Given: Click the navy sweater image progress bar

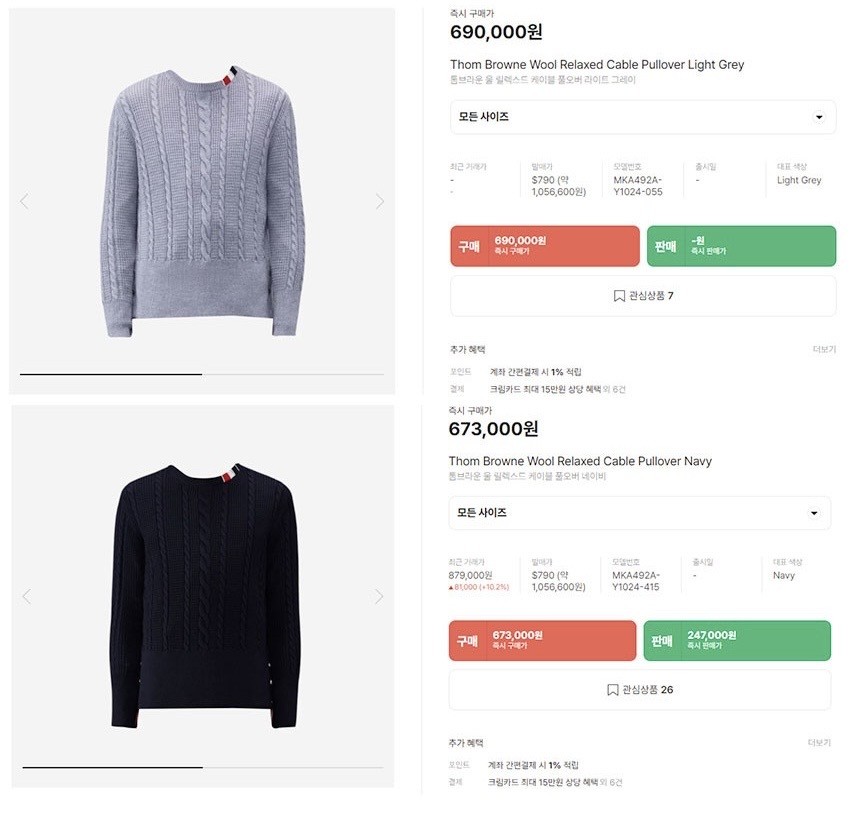Looking at the screenshot, I should [203, 768].
